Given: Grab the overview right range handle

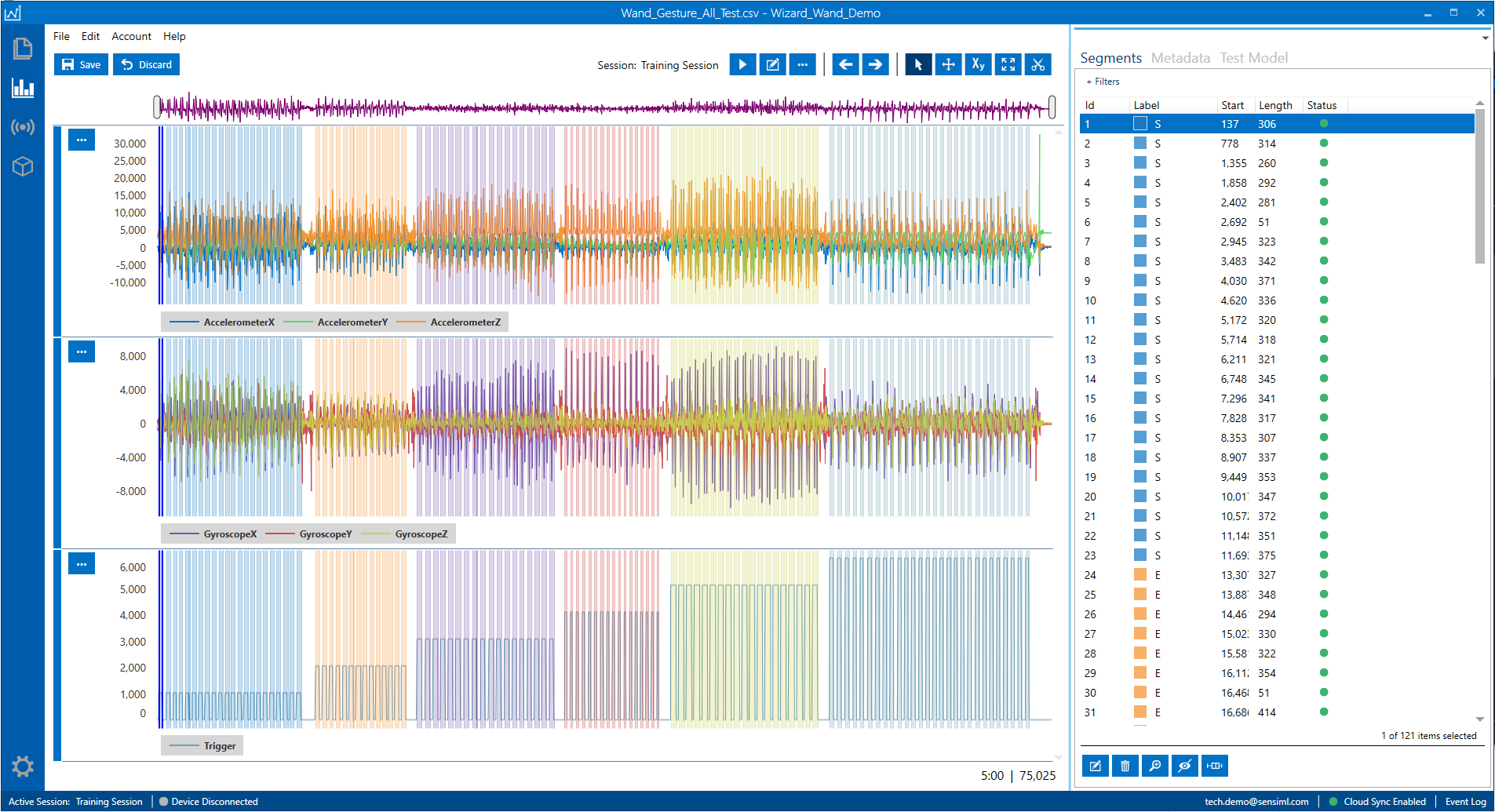Looking at the screenshot, I should coord(1052,107).
